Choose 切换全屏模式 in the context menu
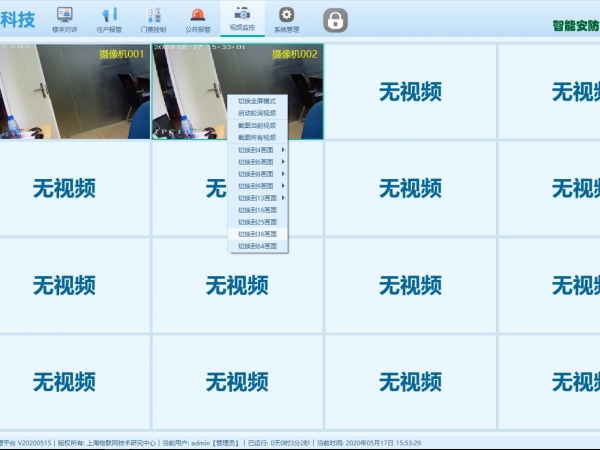 tap(257, 102)
